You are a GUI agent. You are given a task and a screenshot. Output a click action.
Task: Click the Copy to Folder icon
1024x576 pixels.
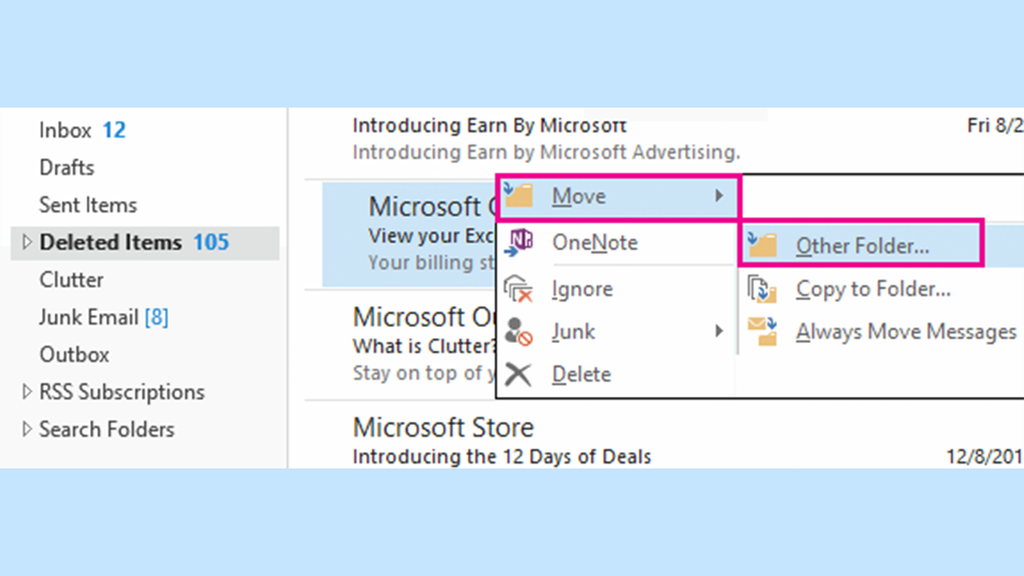pos(762,288)
